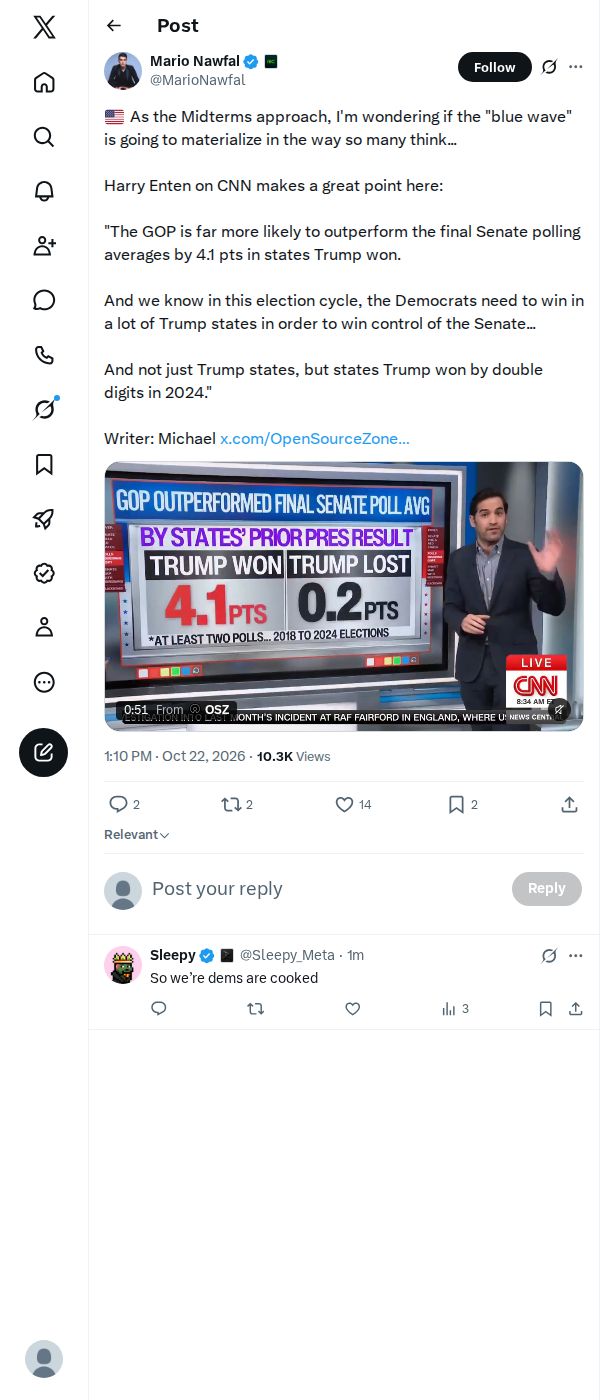Repost Mario Nawfal's post
600x1400 pixels.
[237, 804]
